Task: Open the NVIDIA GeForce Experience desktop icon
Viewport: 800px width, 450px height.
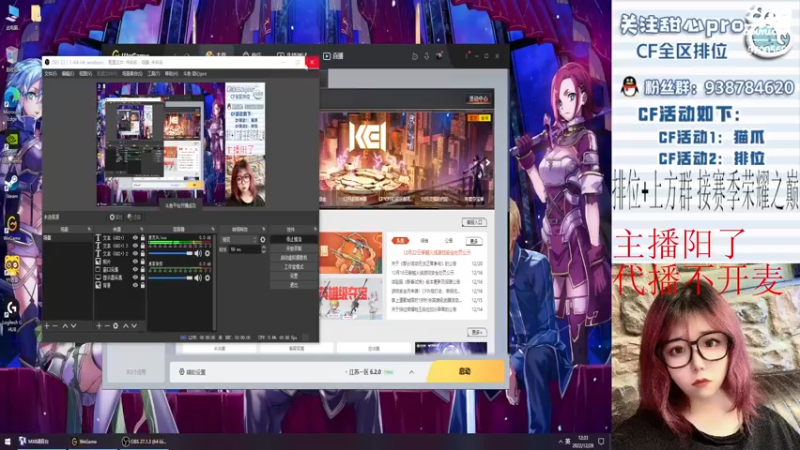Action: point(12,145)
